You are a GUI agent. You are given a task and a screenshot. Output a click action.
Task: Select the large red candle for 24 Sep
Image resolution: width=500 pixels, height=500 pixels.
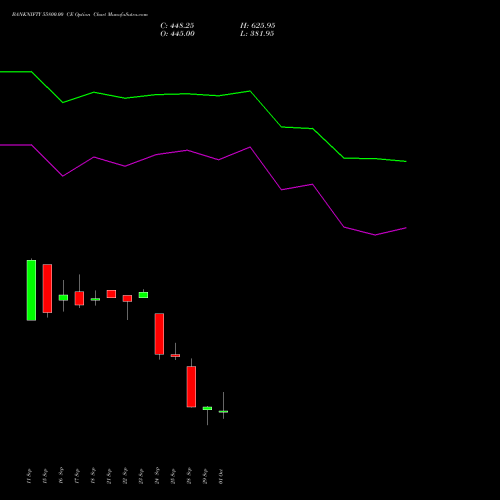(159, 334)
